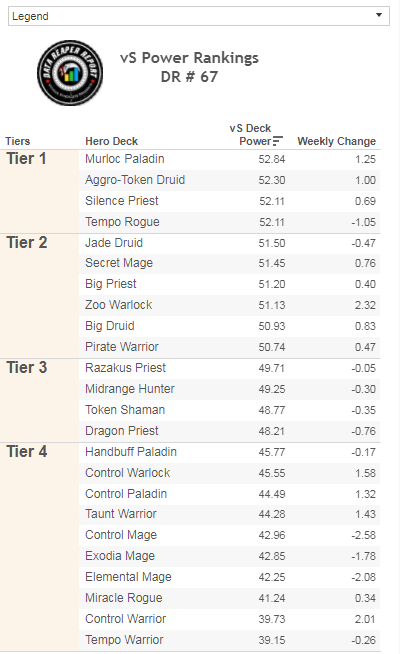
Task: Select the Handbuff Paladin row
Action: 230,452
